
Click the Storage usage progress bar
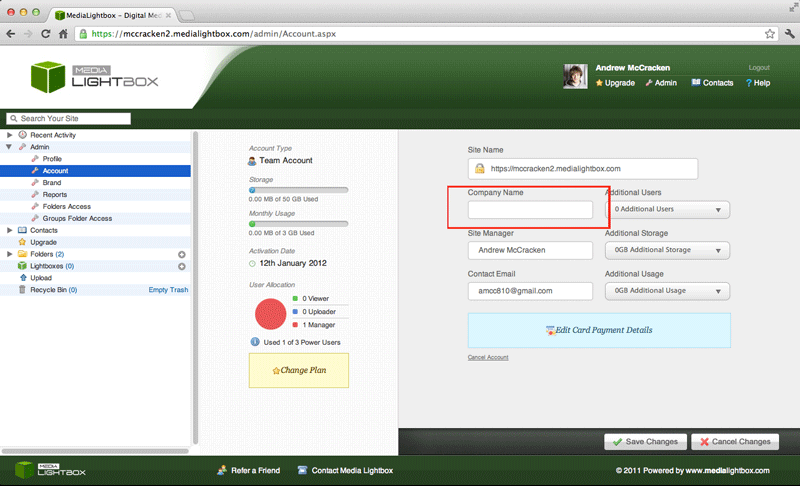tap(298, 189)
